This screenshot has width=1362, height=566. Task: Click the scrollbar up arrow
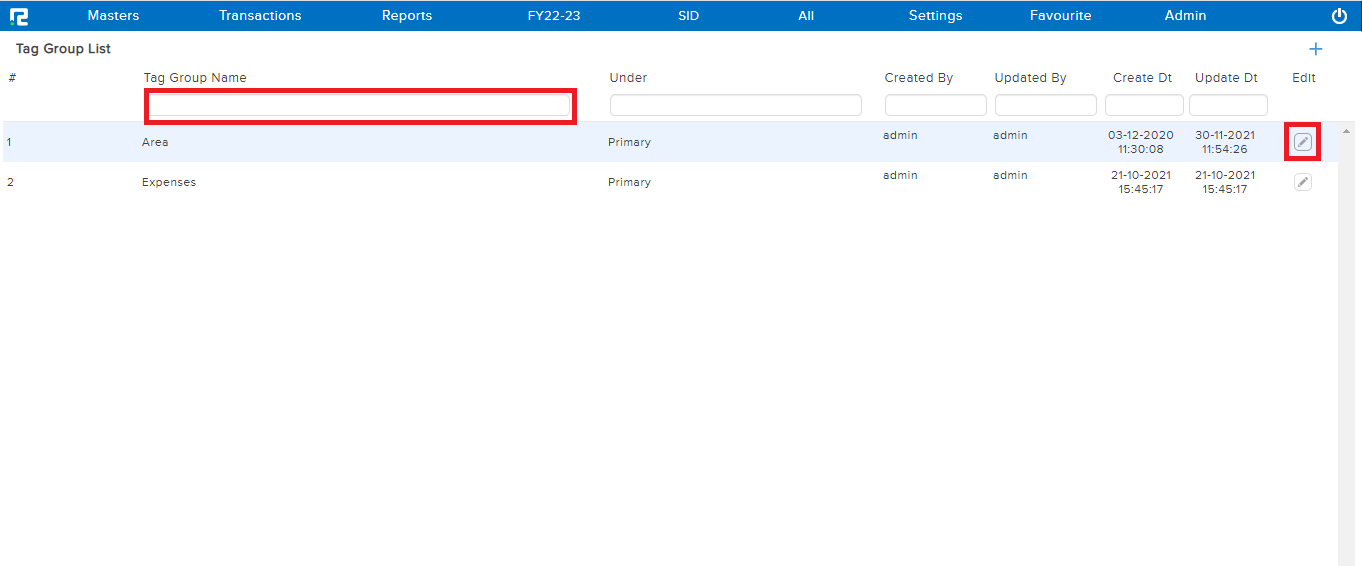[x=1346, y=132]
